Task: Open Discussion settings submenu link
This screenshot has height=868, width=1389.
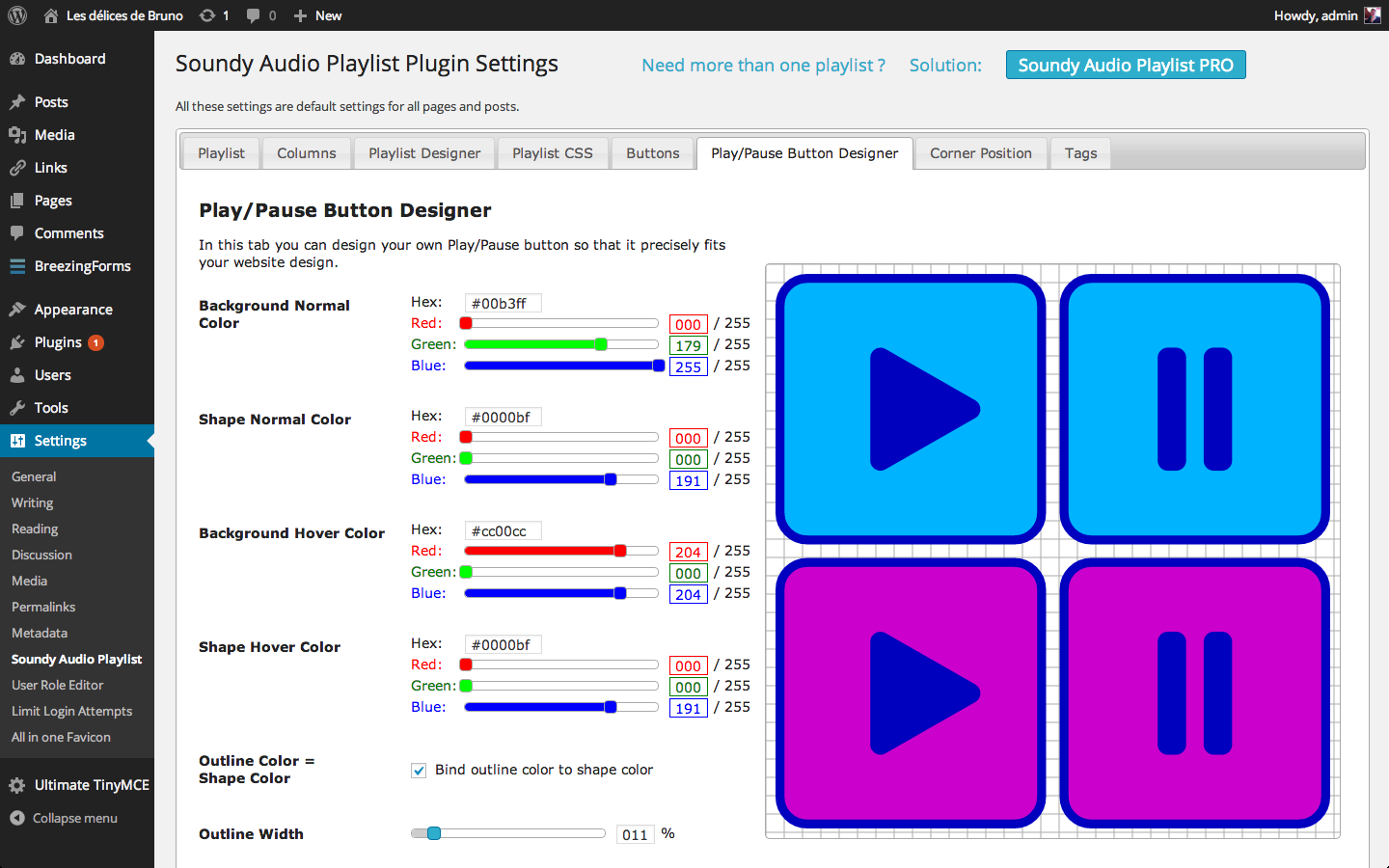Action: click(41, 555)
